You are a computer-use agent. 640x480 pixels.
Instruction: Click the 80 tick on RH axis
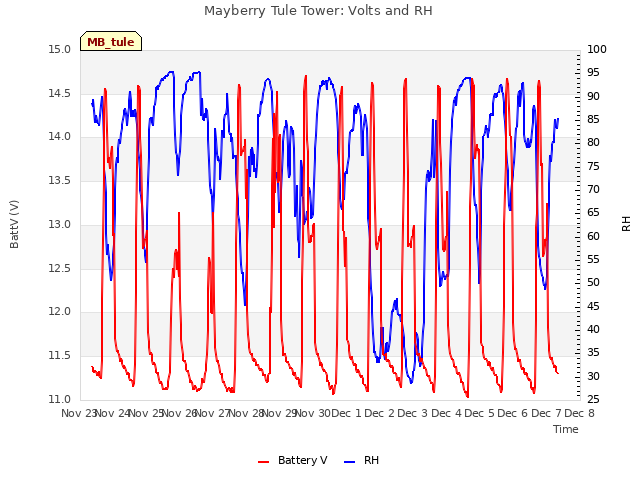point(593,142)
